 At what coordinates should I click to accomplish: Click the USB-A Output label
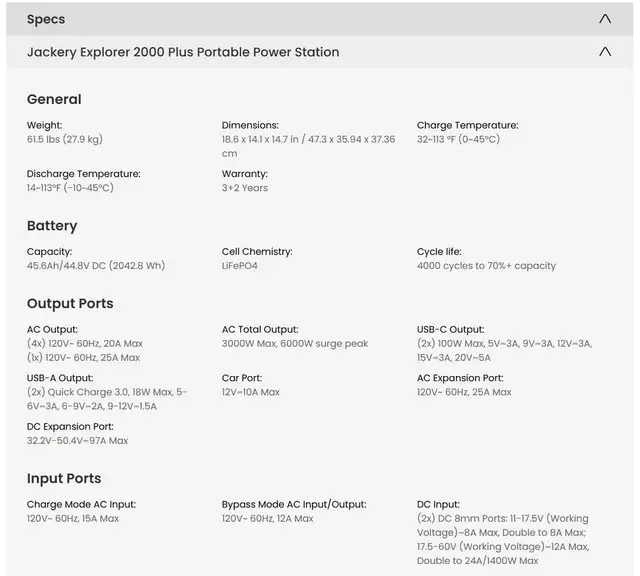click(60, 378)
